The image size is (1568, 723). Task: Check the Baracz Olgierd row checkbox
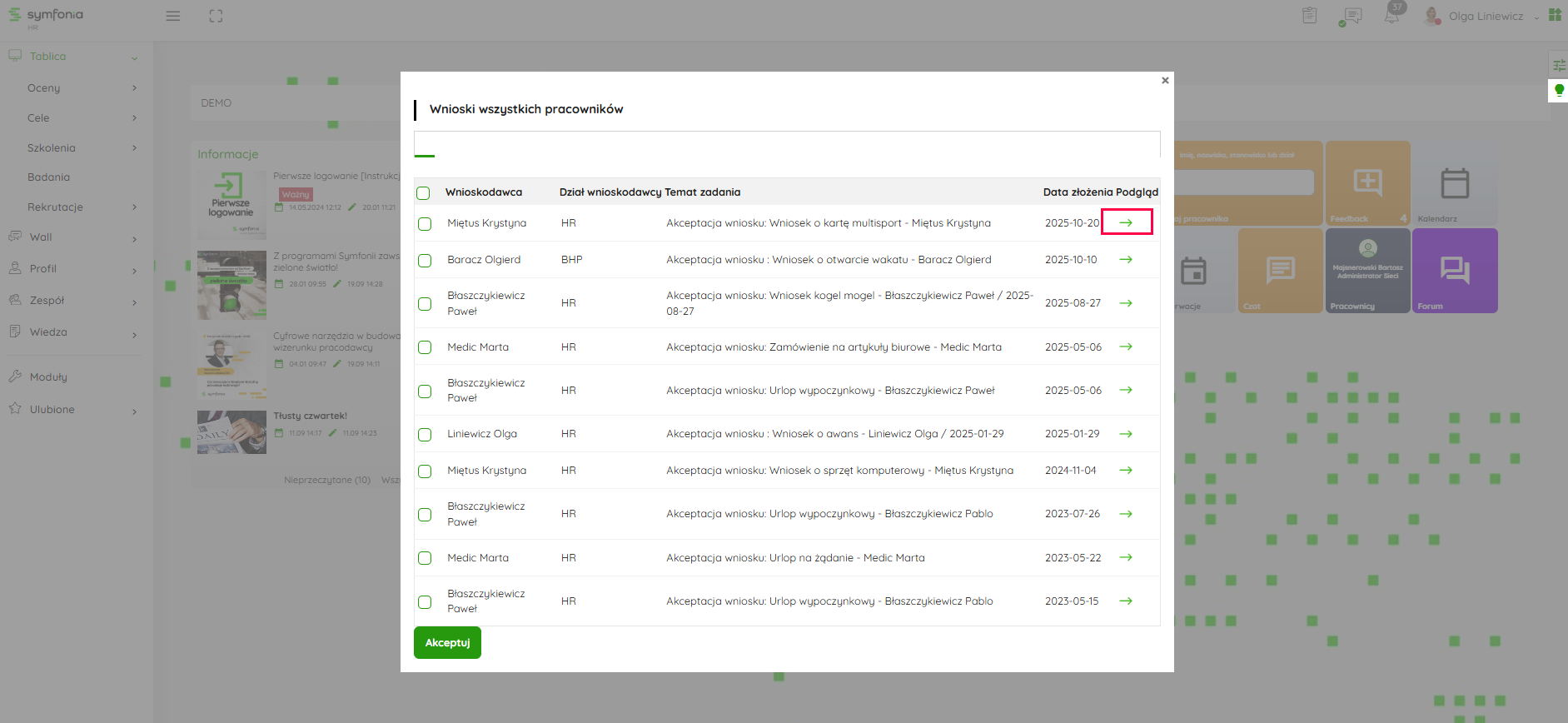click(x=425, y=261)
